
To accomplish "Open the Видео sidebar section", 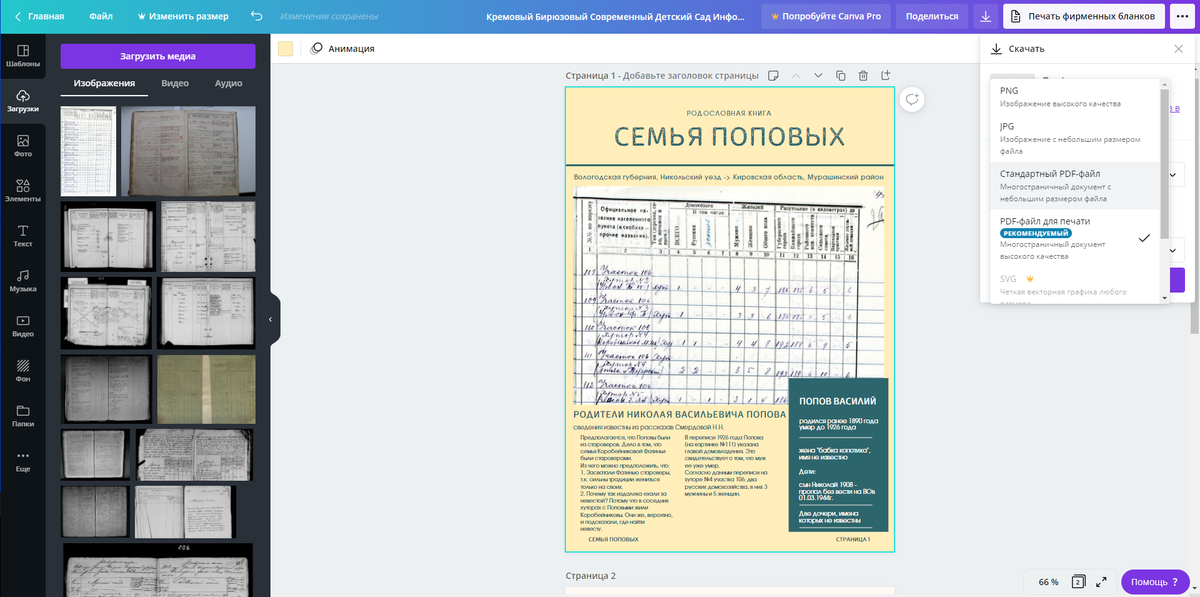I will coord(23,325).
